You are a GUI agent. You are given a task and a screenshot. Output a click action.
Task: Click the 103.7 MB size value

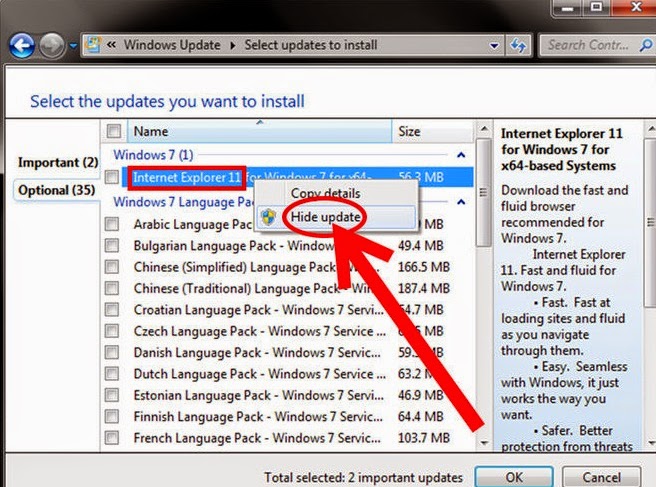click(x=424, y=438)
